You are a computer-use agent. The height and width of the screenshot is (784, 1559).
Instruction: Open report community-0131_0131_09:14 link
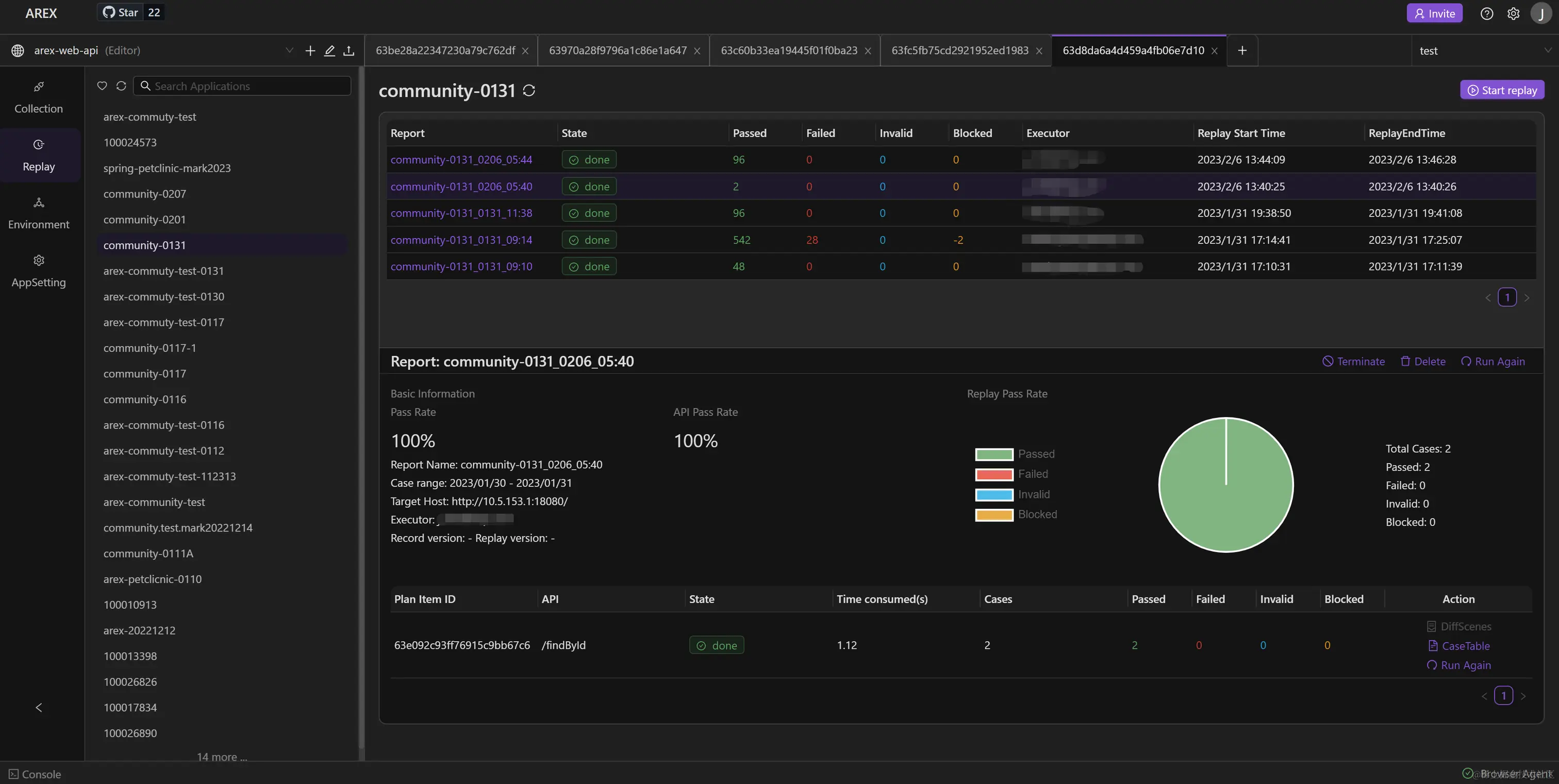click(x=461, y=240)
